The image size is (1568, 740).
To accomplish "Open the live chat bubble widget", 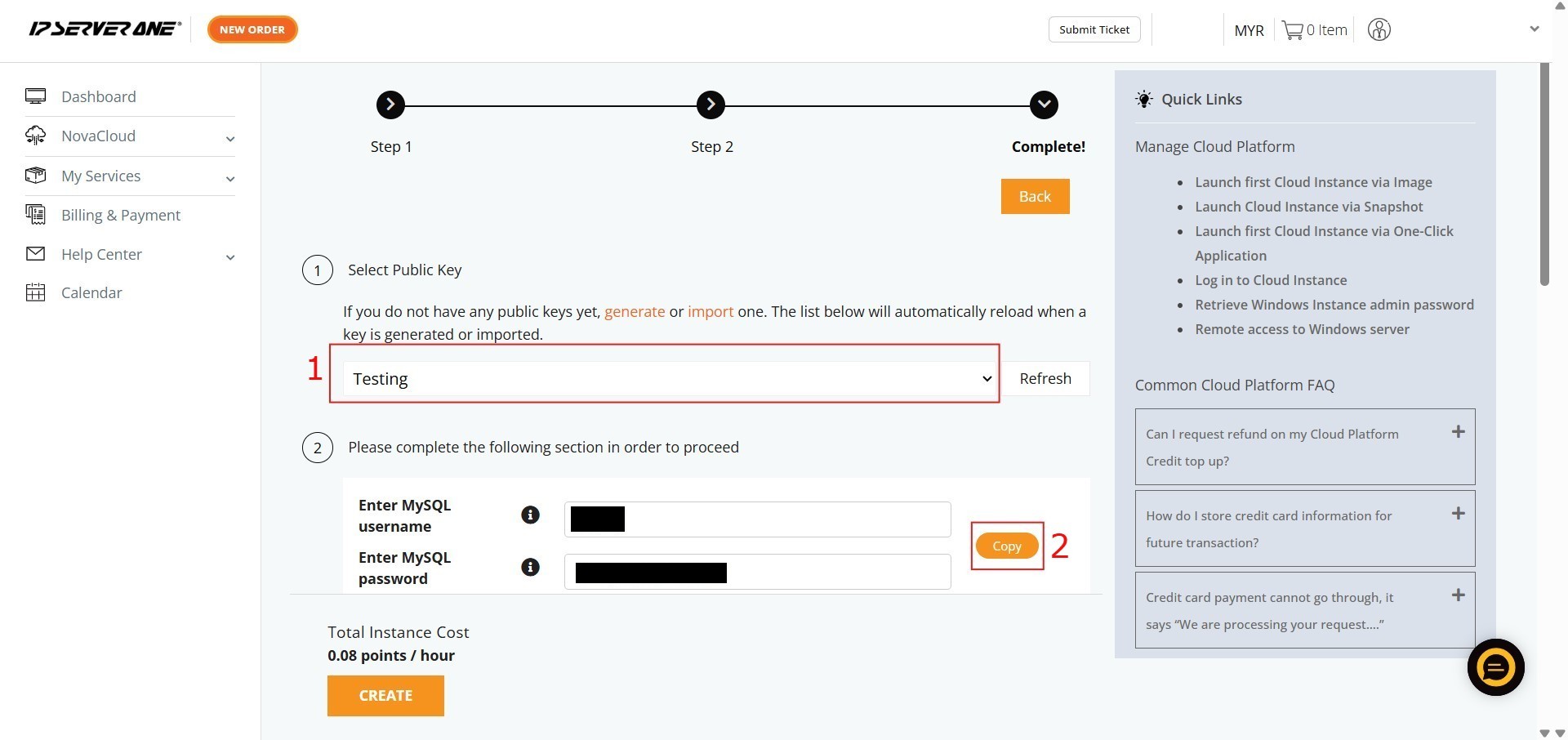I will 1495,667.
